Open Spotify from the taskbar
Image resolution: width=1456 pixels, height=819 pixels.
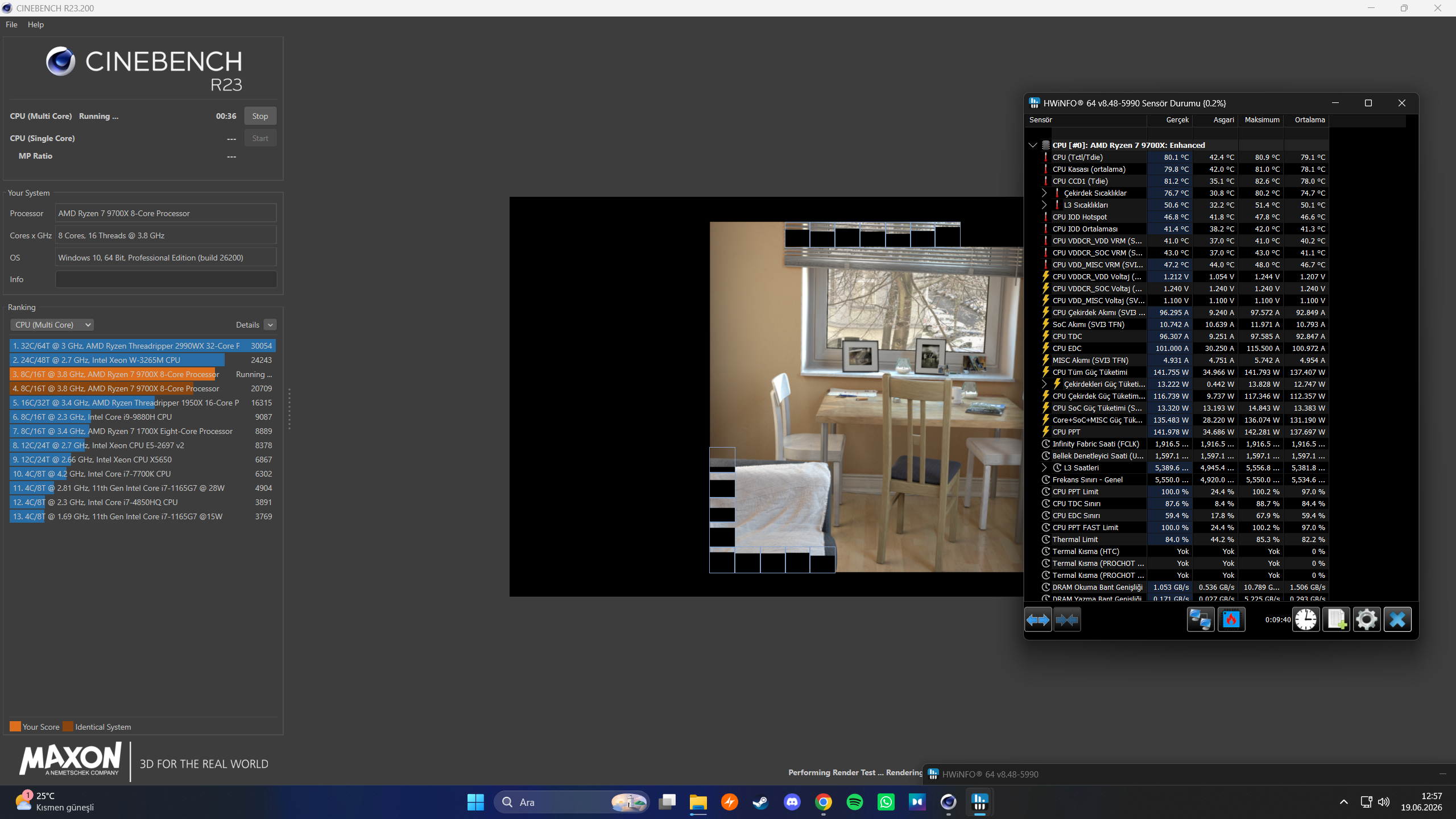(x=855, y=802)
